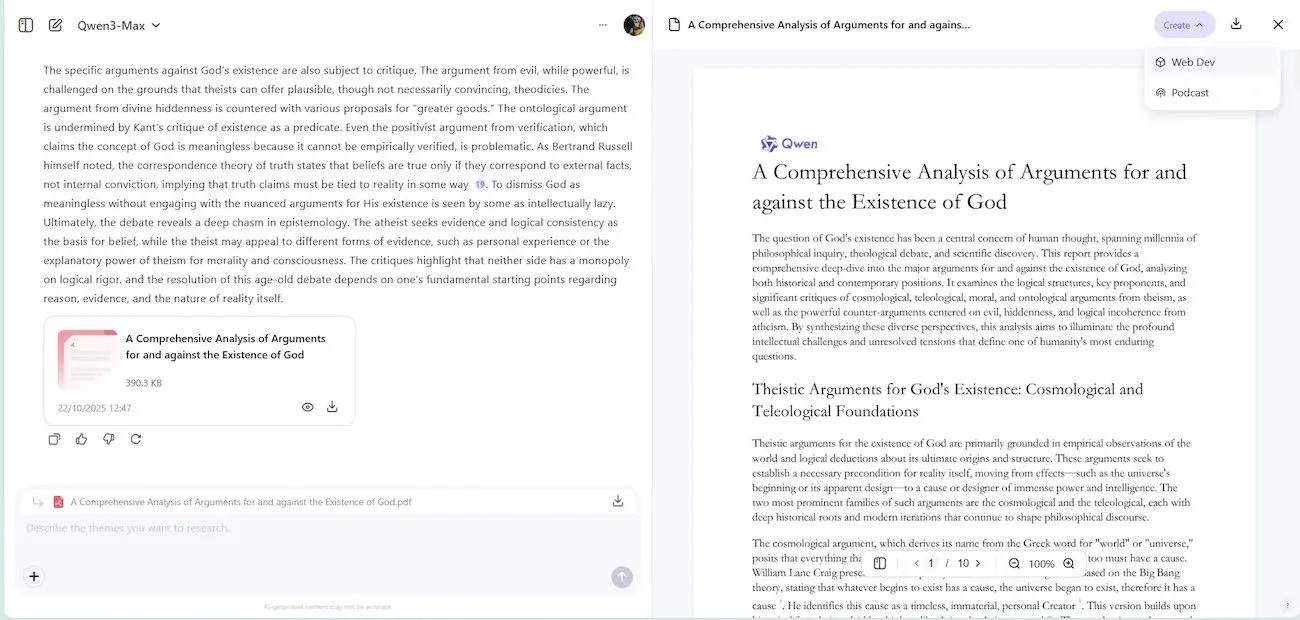This screenshot has width=1300, height=620.
Task: Go to next page in PDF viewer
Action: tap(978, 563)
